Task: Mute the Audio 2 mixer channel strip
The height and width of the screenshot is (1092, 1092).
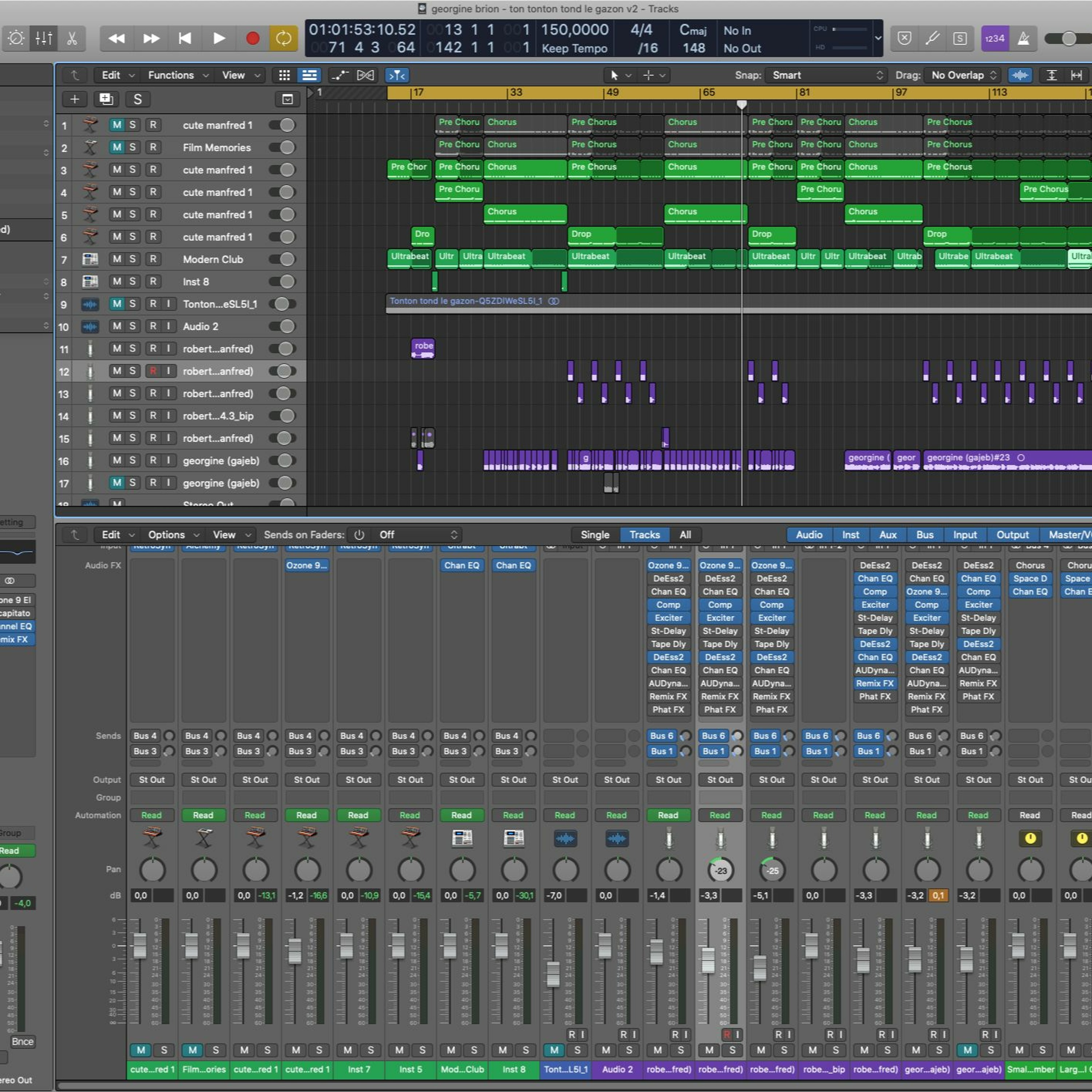Action: point(606,1050)
